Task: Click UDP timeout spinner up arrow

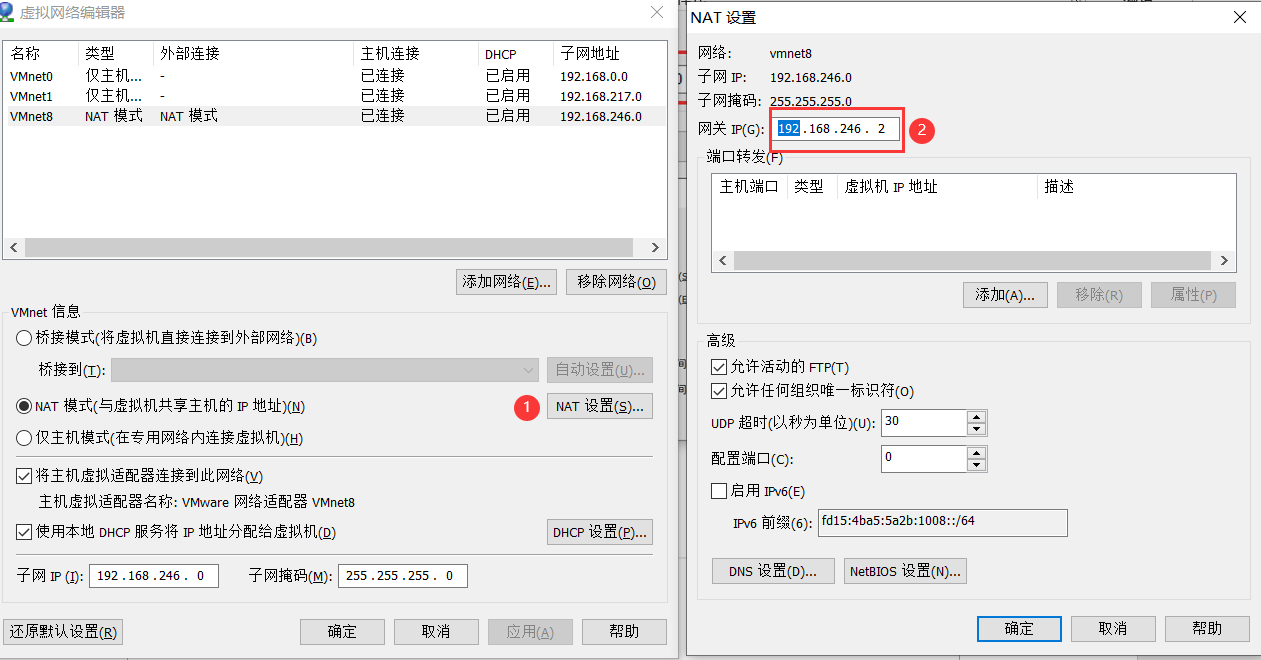Action: [976, 416]
